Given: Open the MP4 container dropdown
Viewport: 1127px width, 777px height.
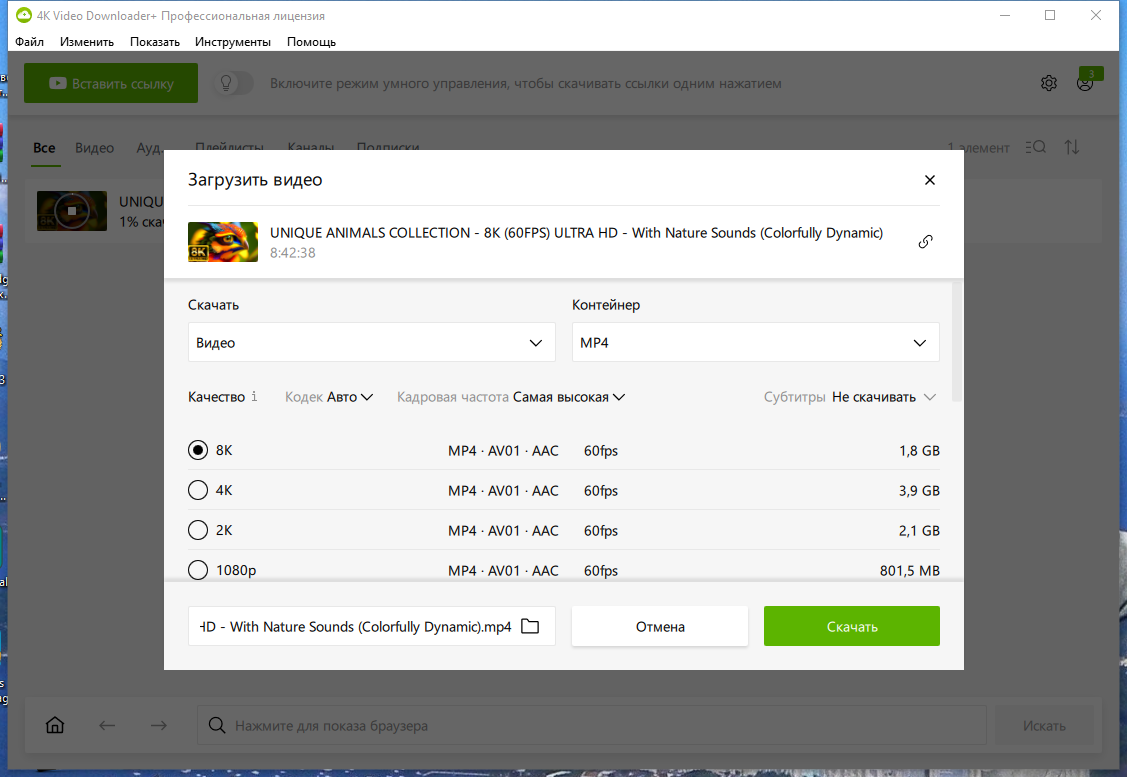Looking at the screenshot, I should [x=755, y=342].
